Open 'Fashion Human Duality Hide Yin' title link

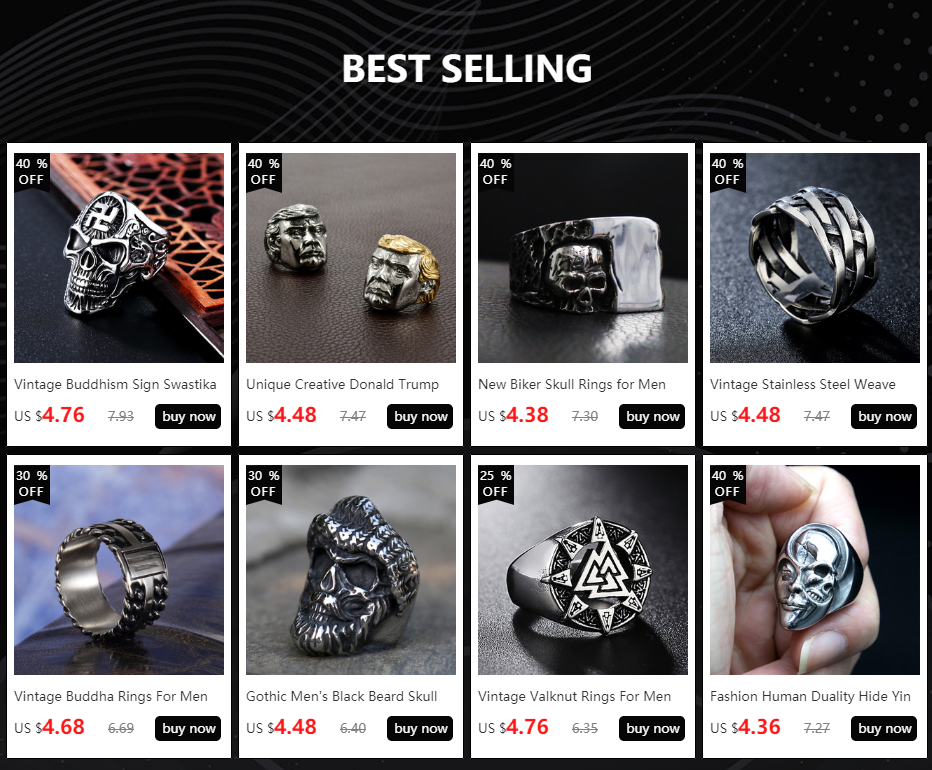[810, 696]
